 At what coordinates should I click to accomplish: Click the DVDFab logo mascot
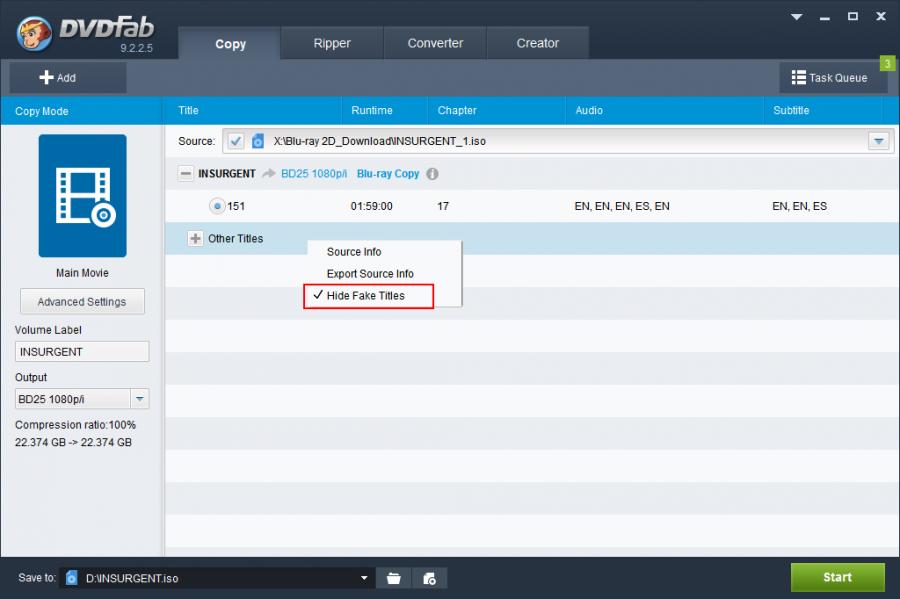34,33
